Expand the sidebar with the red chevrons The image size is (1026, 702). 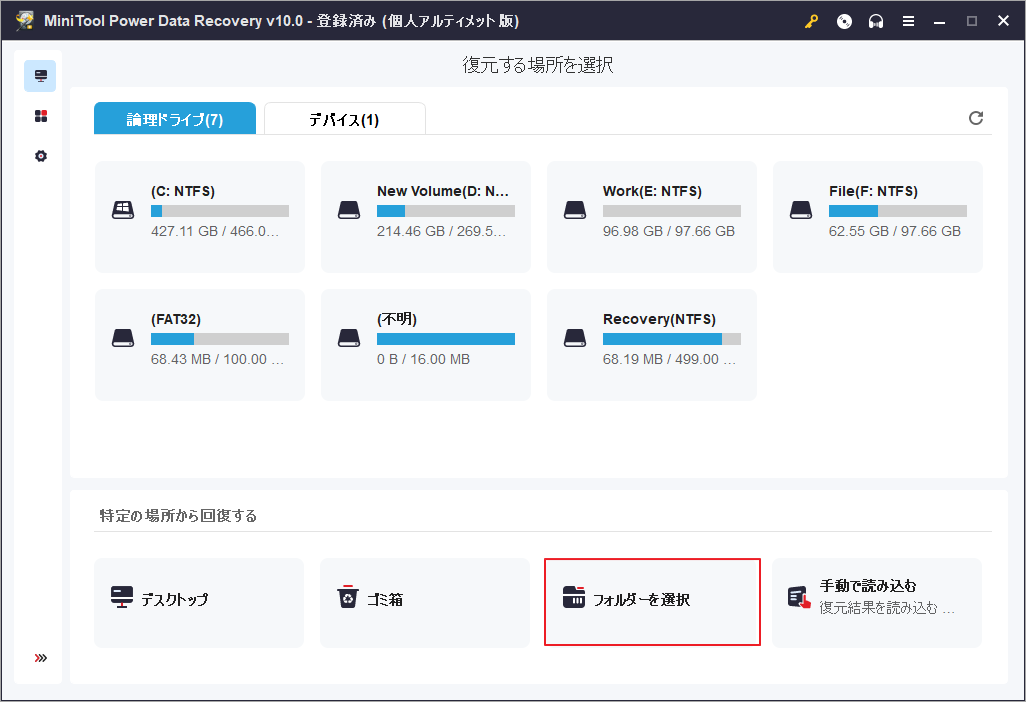(40, 658)
